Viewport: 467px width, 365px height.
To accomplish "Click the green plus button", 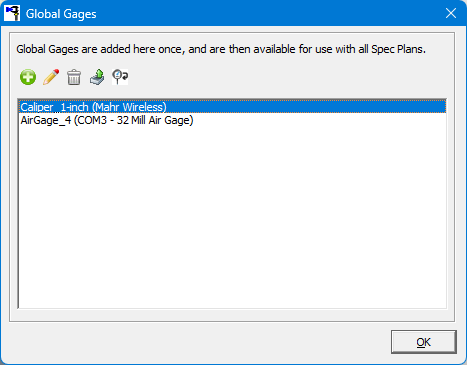I will (28, 77).
